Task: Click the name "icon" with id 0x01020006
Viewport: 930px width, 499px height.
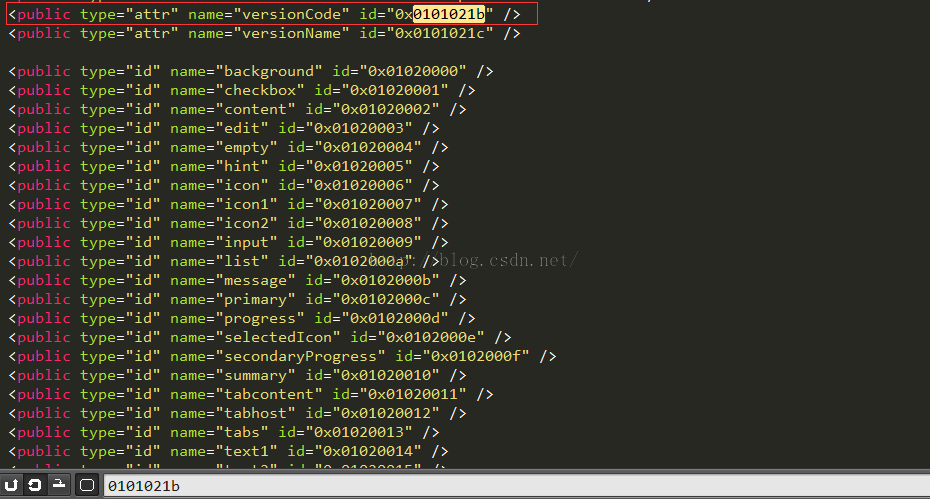Action: [242, 185]
